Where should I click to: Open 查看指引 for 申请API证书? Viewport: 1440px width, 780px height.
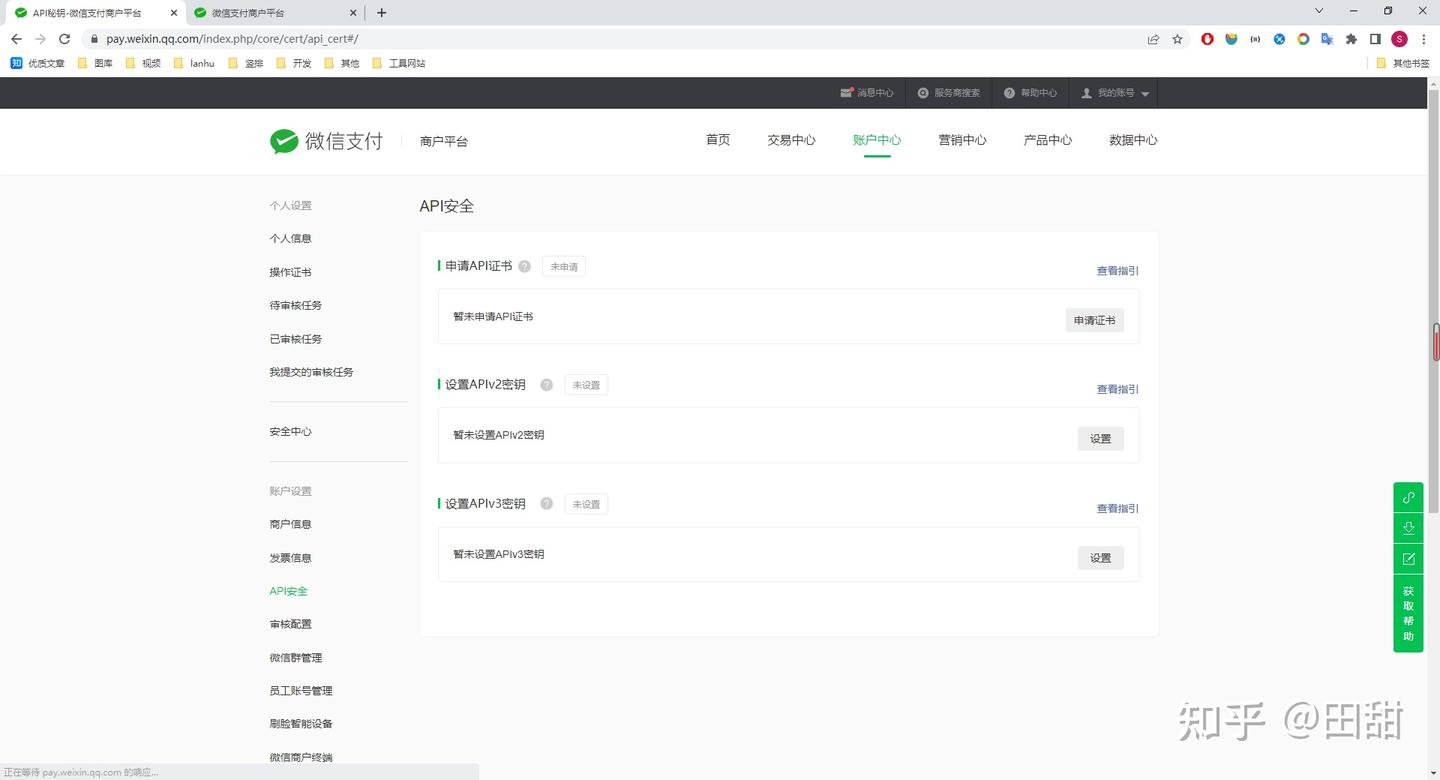point(1117,271)
